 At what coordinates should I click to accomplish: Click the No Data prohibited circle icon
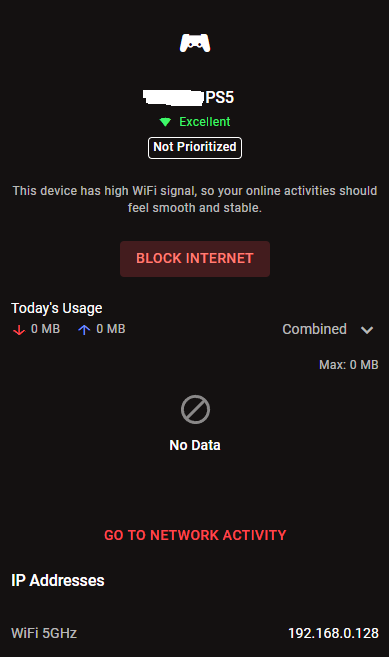(x=195, y=409)
